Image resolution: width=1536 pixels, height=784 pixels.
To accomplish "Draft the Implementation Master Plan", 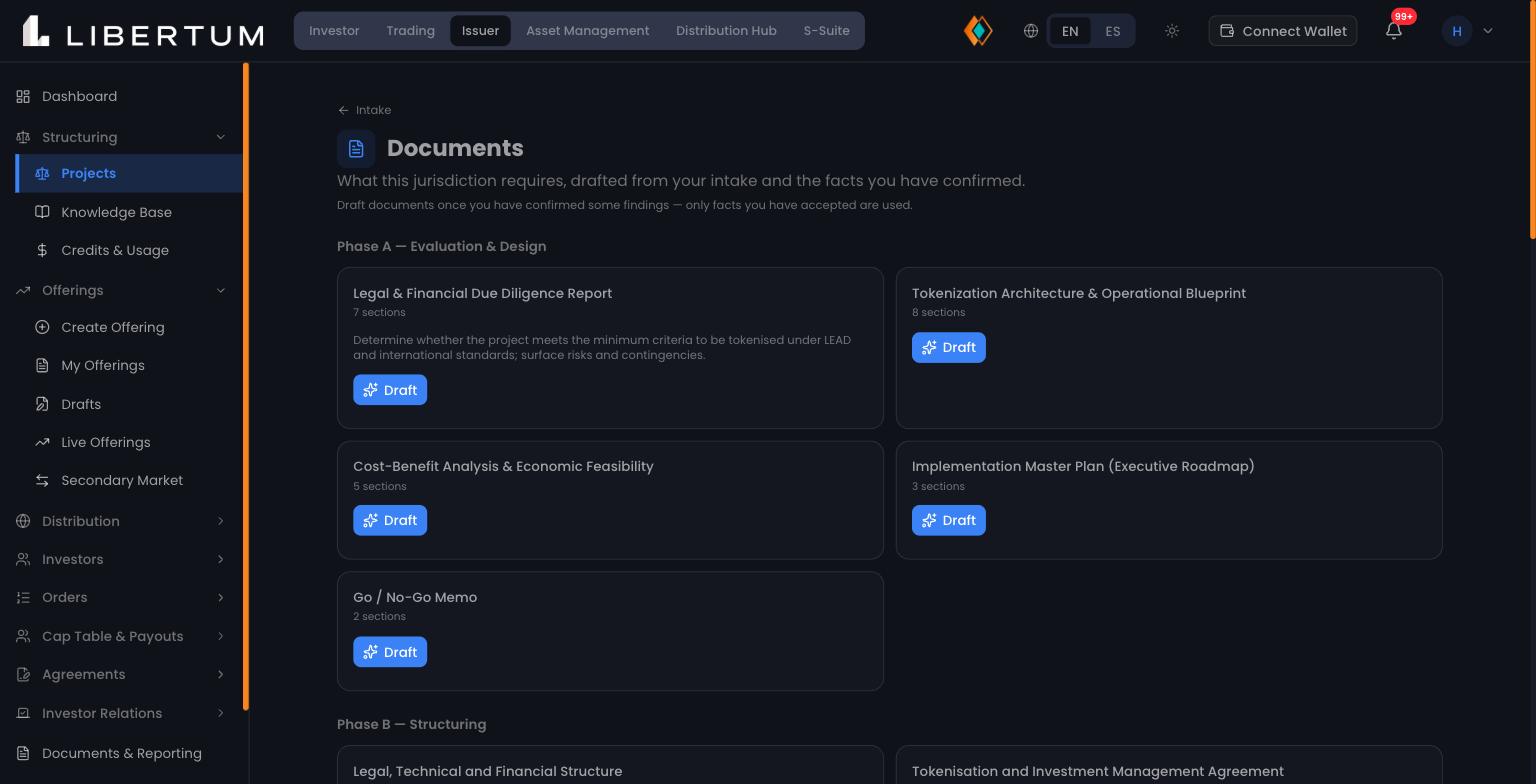I will pos(949,520).
